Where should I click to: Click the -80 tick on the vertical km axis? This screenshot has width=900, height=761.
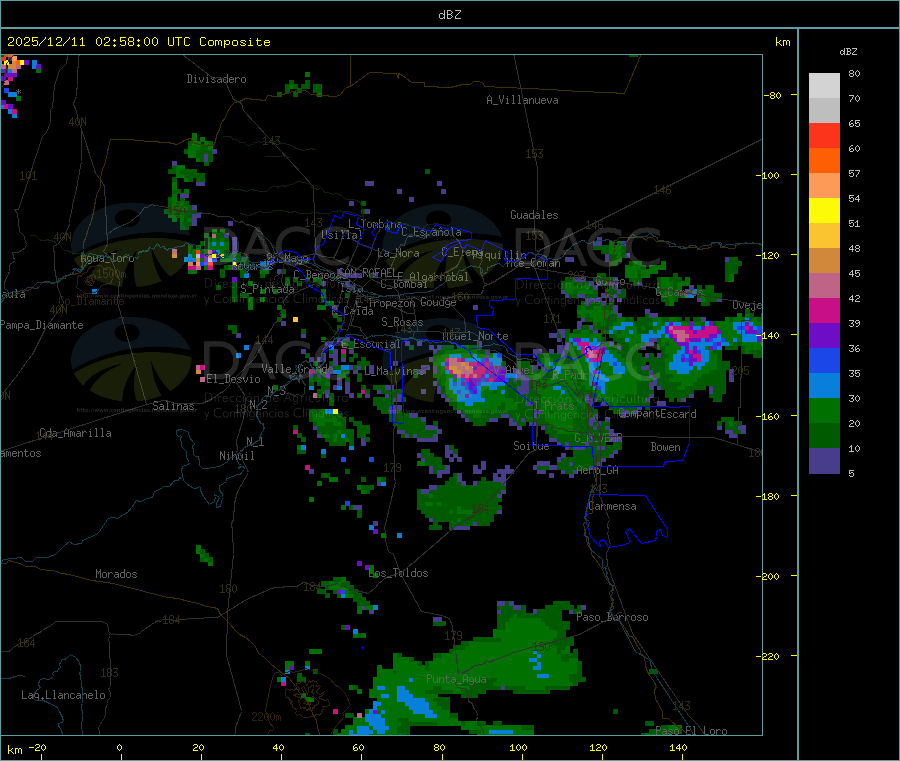(x=772, y=95)
